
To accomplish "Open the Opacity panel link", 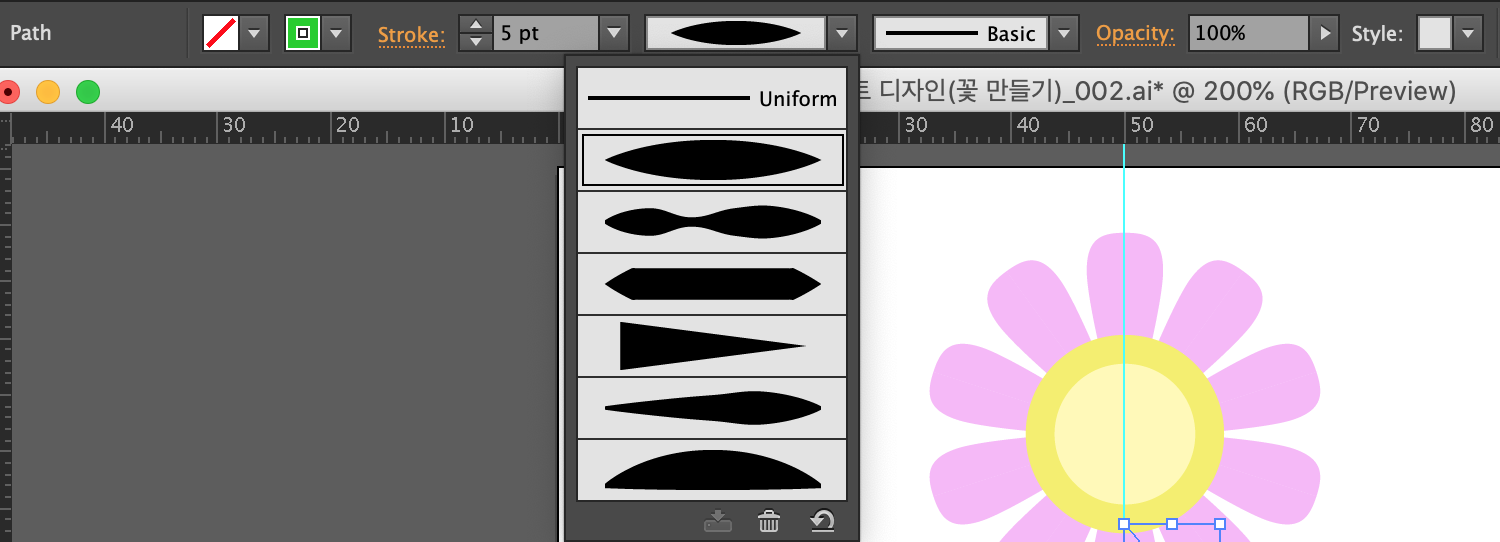I will [x=1135, y=33].
